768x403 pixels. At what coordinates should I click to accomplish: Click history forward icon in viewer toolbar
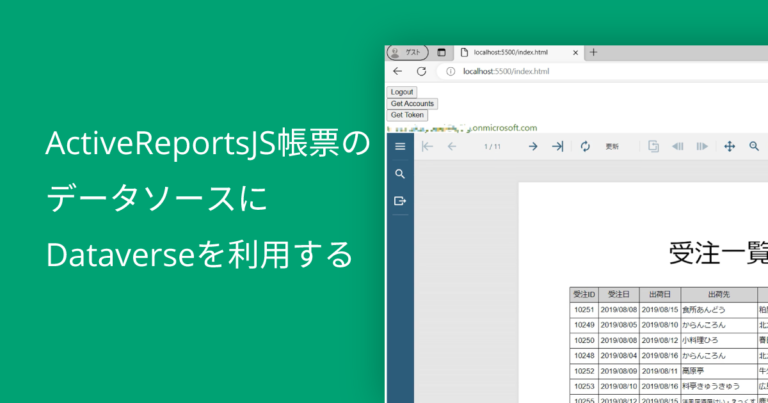(x=702, y=146)
